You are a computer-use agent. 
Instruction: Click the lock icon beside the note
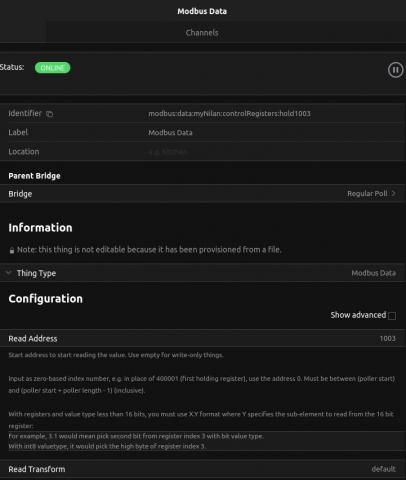click(12, 250)
